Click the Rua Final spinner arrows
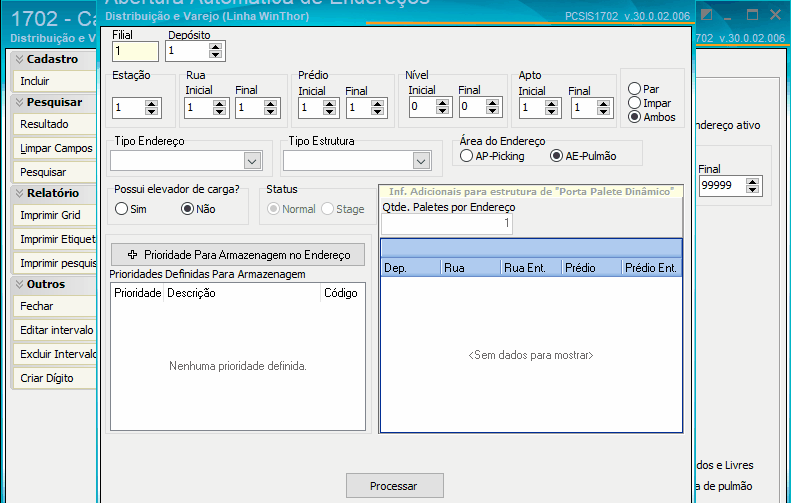Viewport: 791px width, 503px height. click(270, 107)
